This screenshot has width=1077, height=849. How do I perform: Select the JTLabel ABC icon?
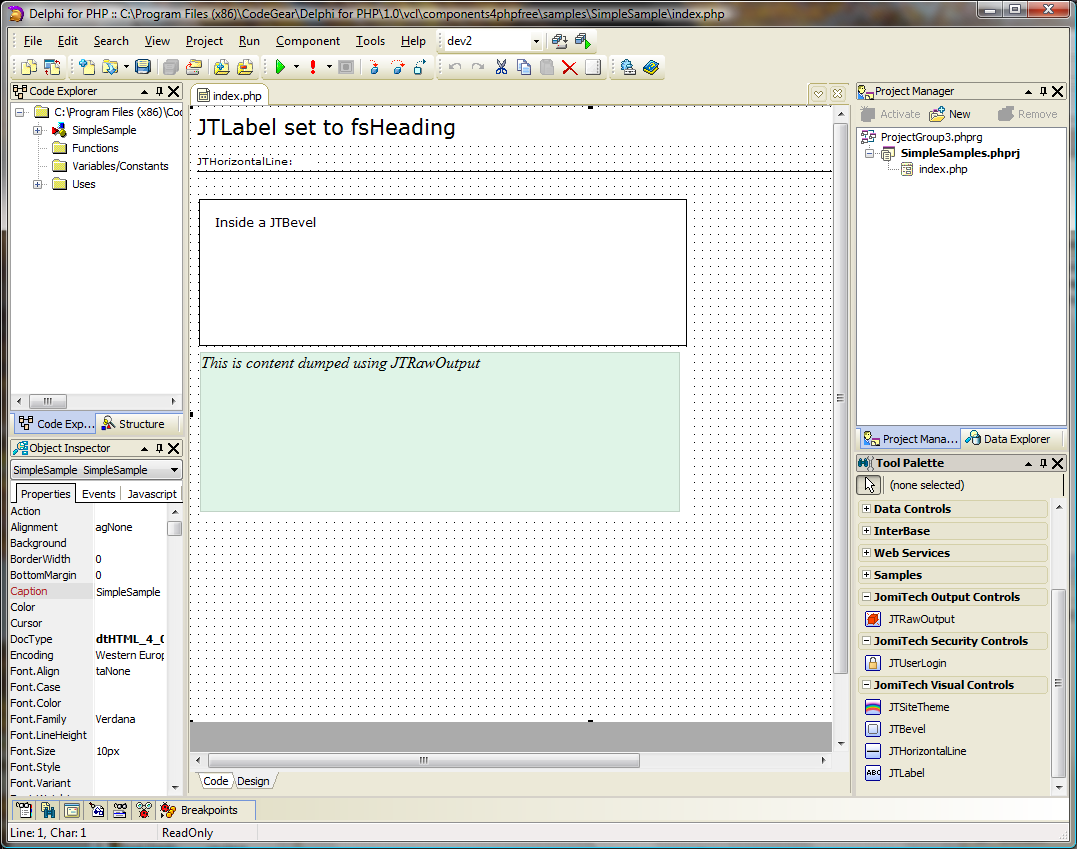(x=873, y=773)
